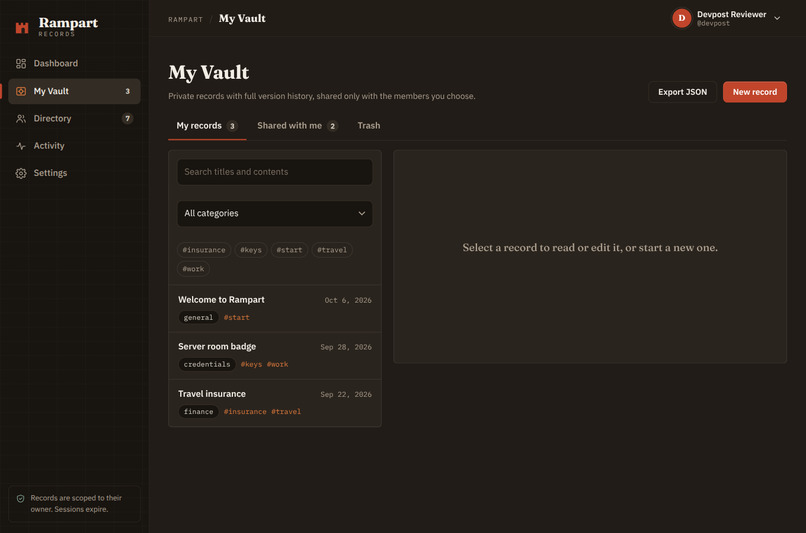Open the Travel insurance record
Viewport: 806px width, 533px height.
275,403
